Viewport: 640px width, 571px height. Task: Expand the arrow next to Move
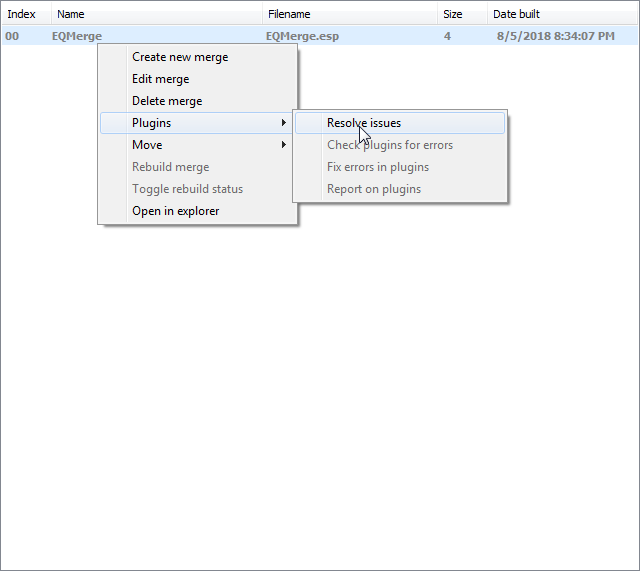click(284, 145)
